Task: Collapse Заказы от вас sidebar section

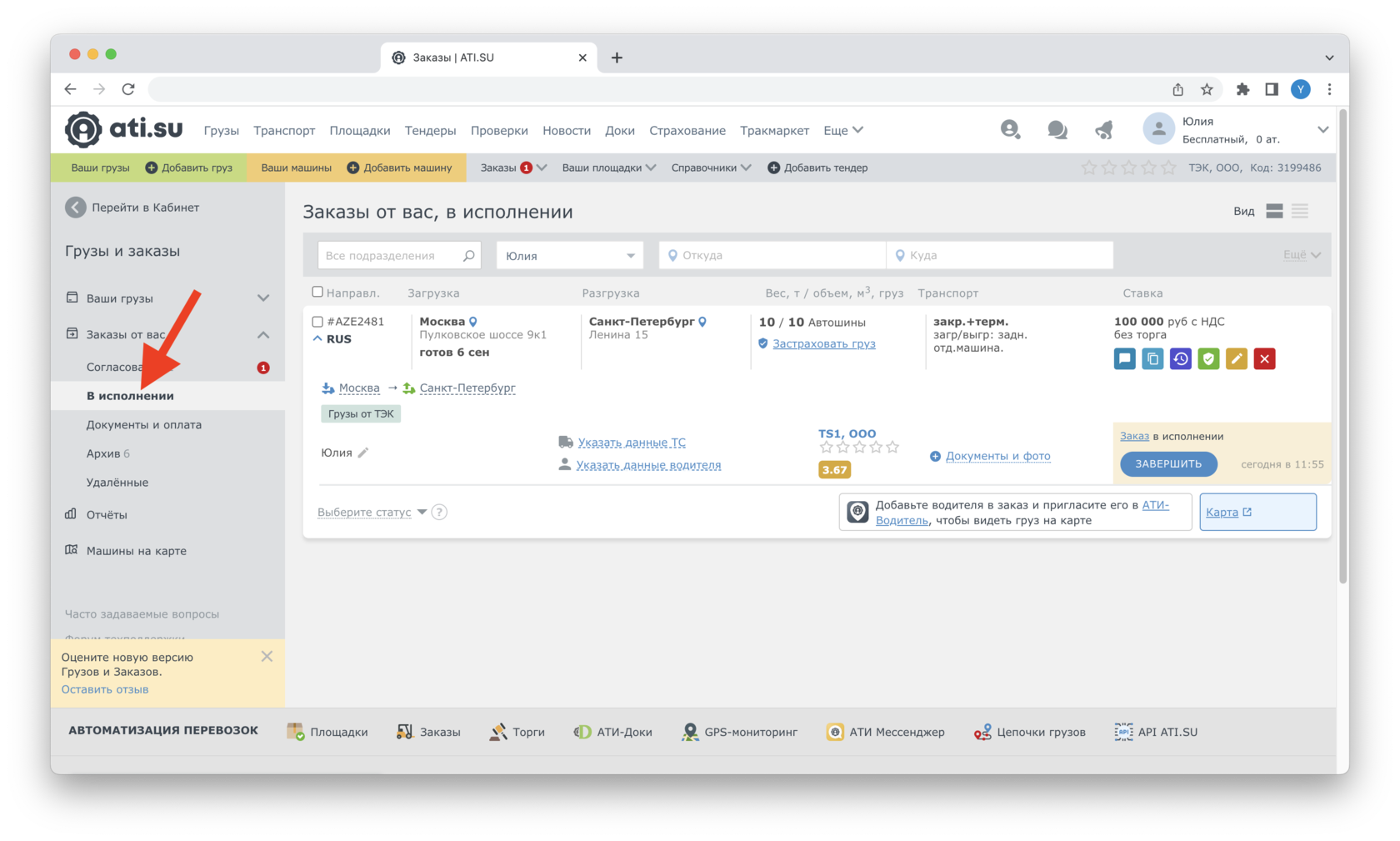Action: coord(263,334)
